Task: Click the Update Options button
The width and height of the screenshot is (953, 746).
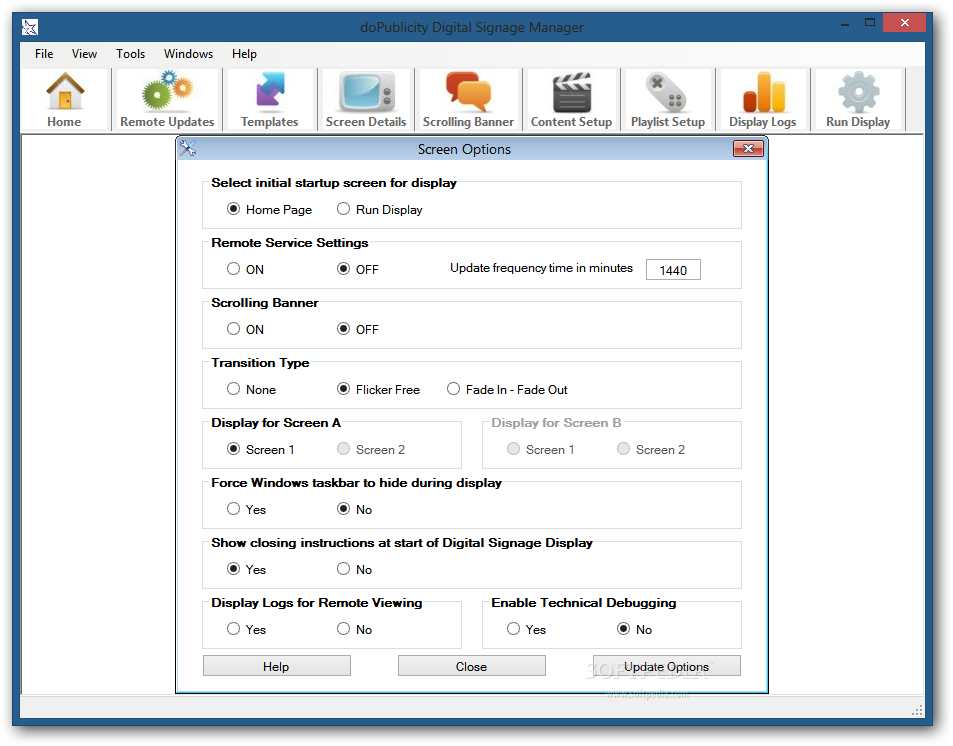Action: point(667,666)
